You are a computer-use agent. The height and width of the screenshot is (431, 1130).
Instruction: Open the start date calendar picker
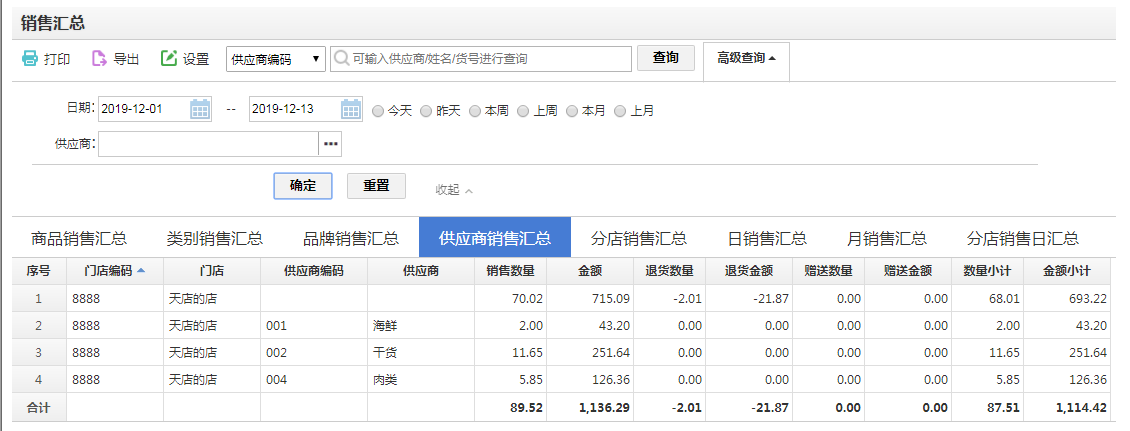[x=200, y=109]
